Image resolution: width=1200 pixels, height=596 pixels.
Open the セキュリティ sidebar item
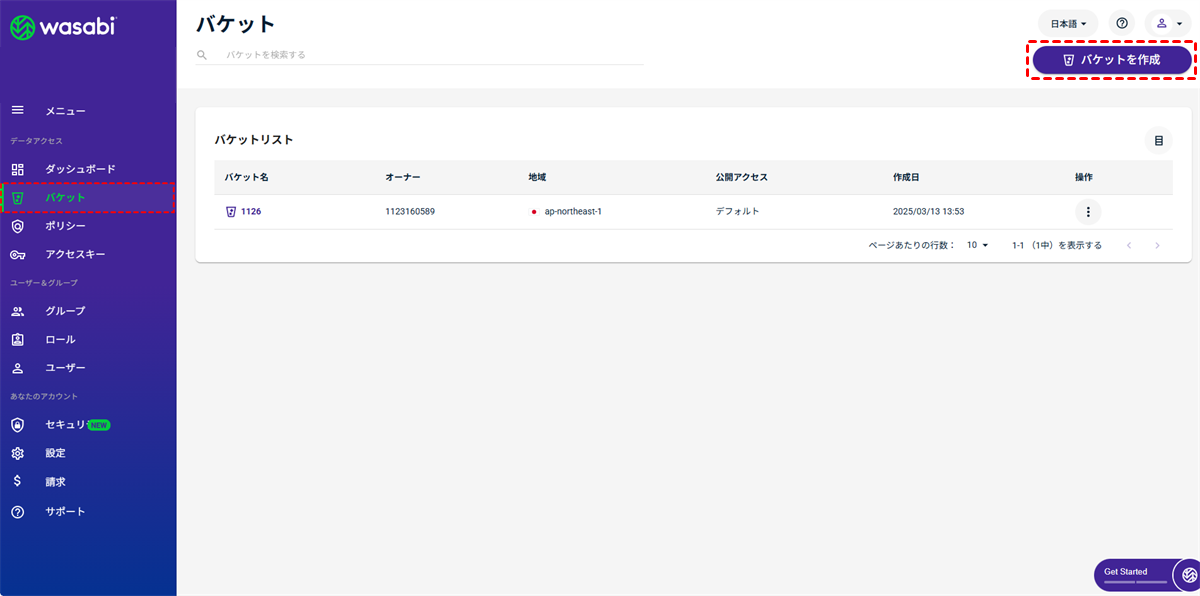tap(88, 425)
